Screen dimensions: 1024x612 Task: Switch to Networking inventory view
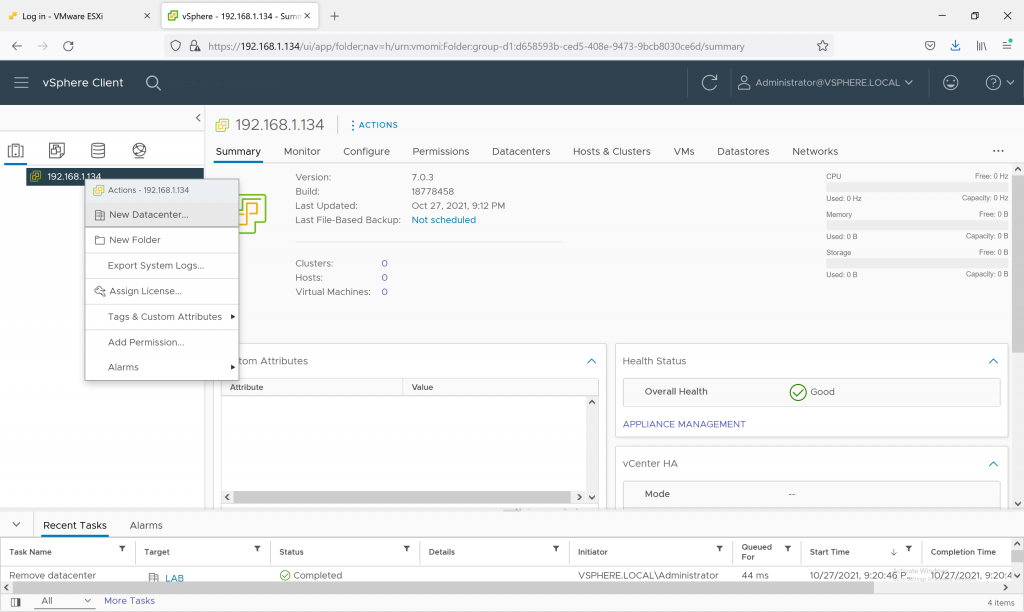139,151
